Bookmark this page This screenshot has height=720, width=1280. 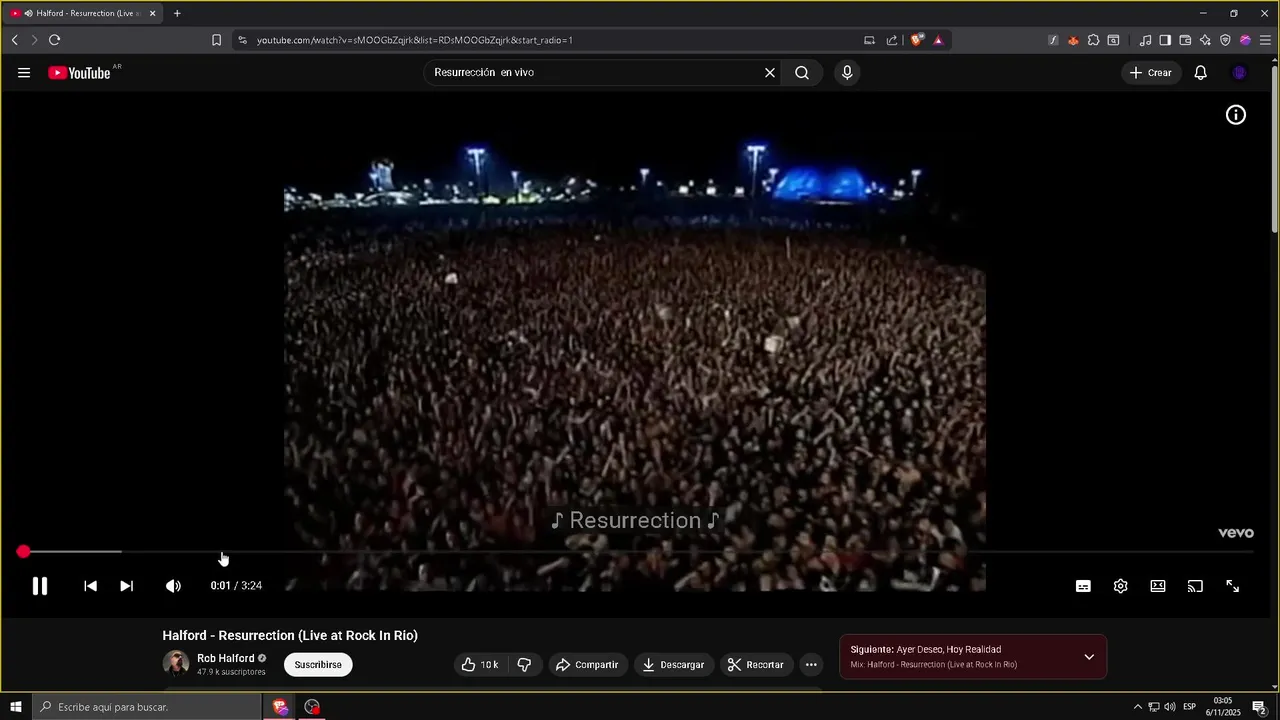[216, 40]
